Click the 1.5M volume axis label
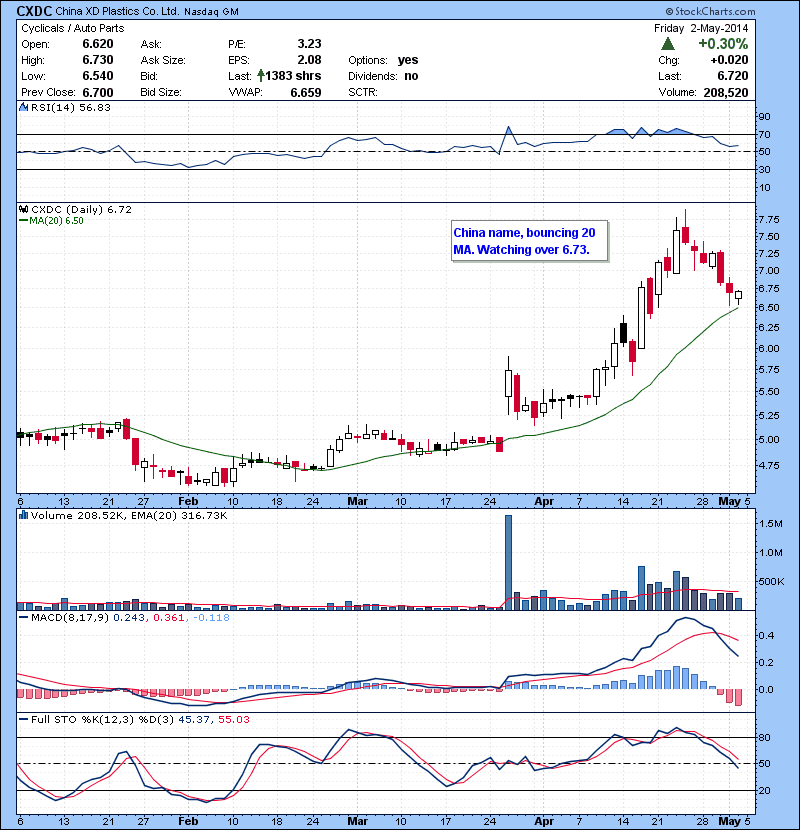Image resolution: width=800 pixels, height=830 pixels. pyautogui.click(x=770, y=524)
